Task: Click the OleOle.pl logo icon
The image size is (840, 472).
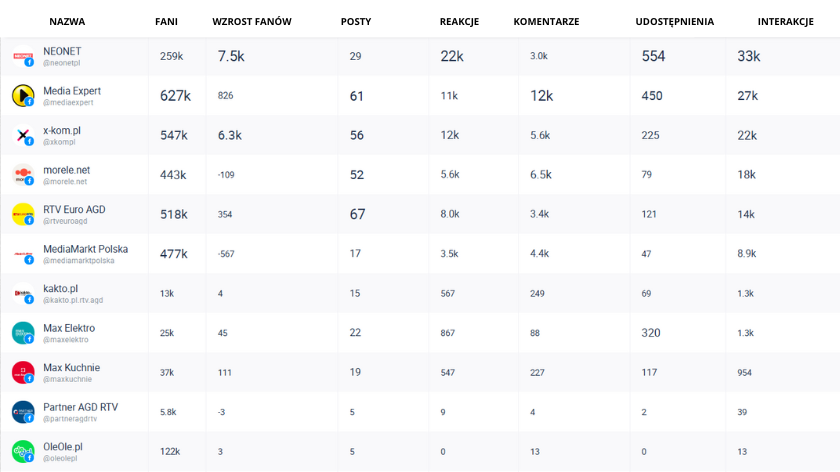Action: (x=22, y=451)
